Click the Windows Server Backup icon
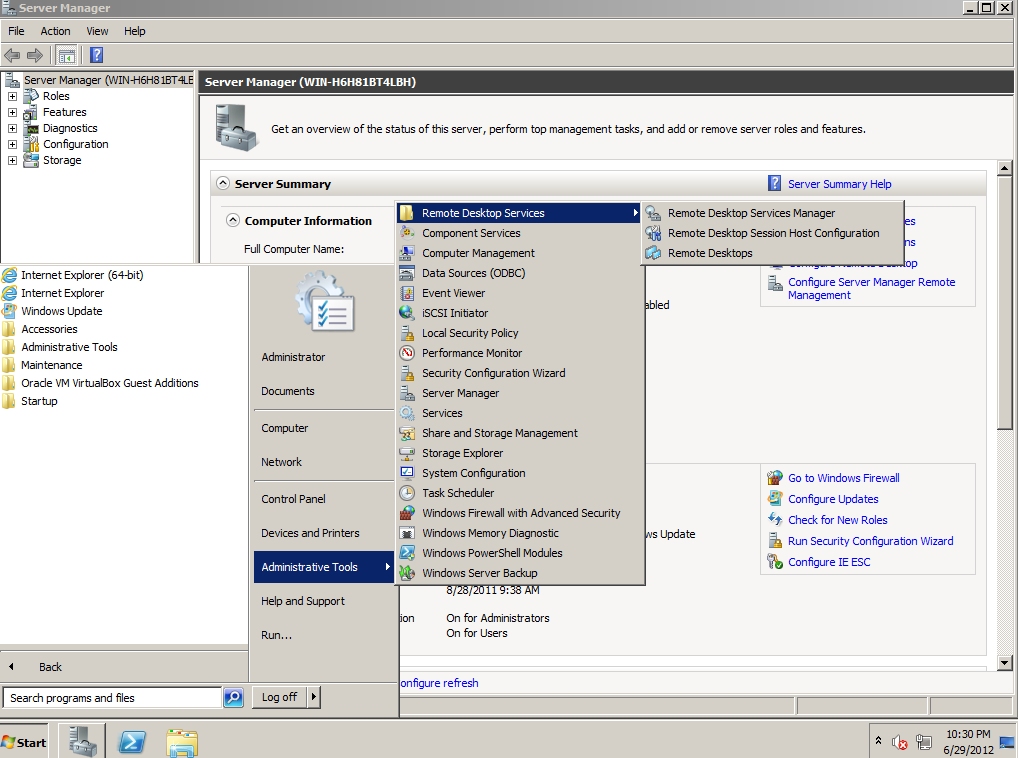Viewport: 1018px width, 758px height. [406, 573]
